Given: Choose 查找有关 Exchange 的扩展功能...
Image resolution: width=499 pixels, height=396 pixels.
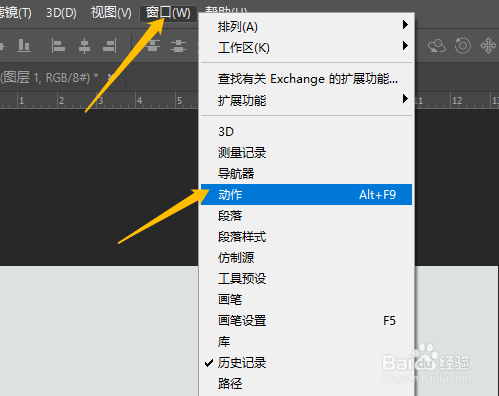Looking at the screenshot, I should coord(306,79).
